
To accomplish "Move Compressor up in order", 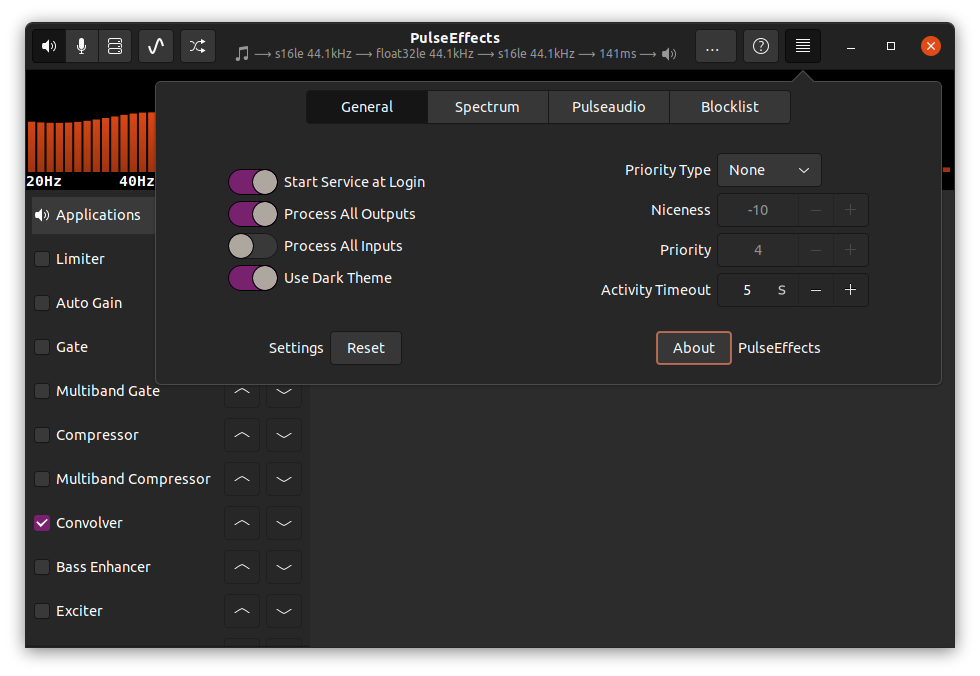I will (242, 435).
